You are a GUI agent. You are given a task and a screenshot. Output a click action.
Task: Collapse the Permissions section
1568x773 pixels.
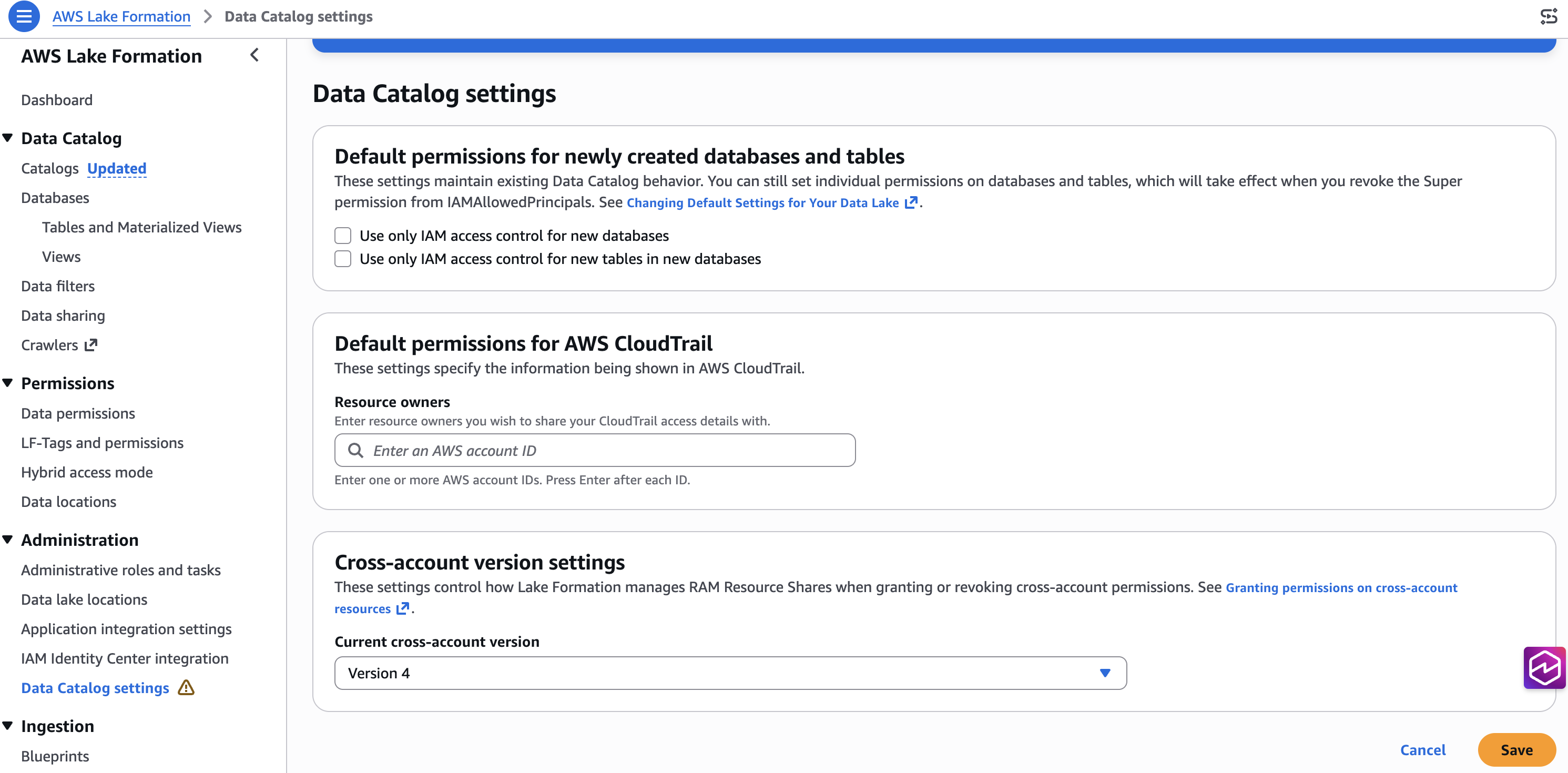8,383
